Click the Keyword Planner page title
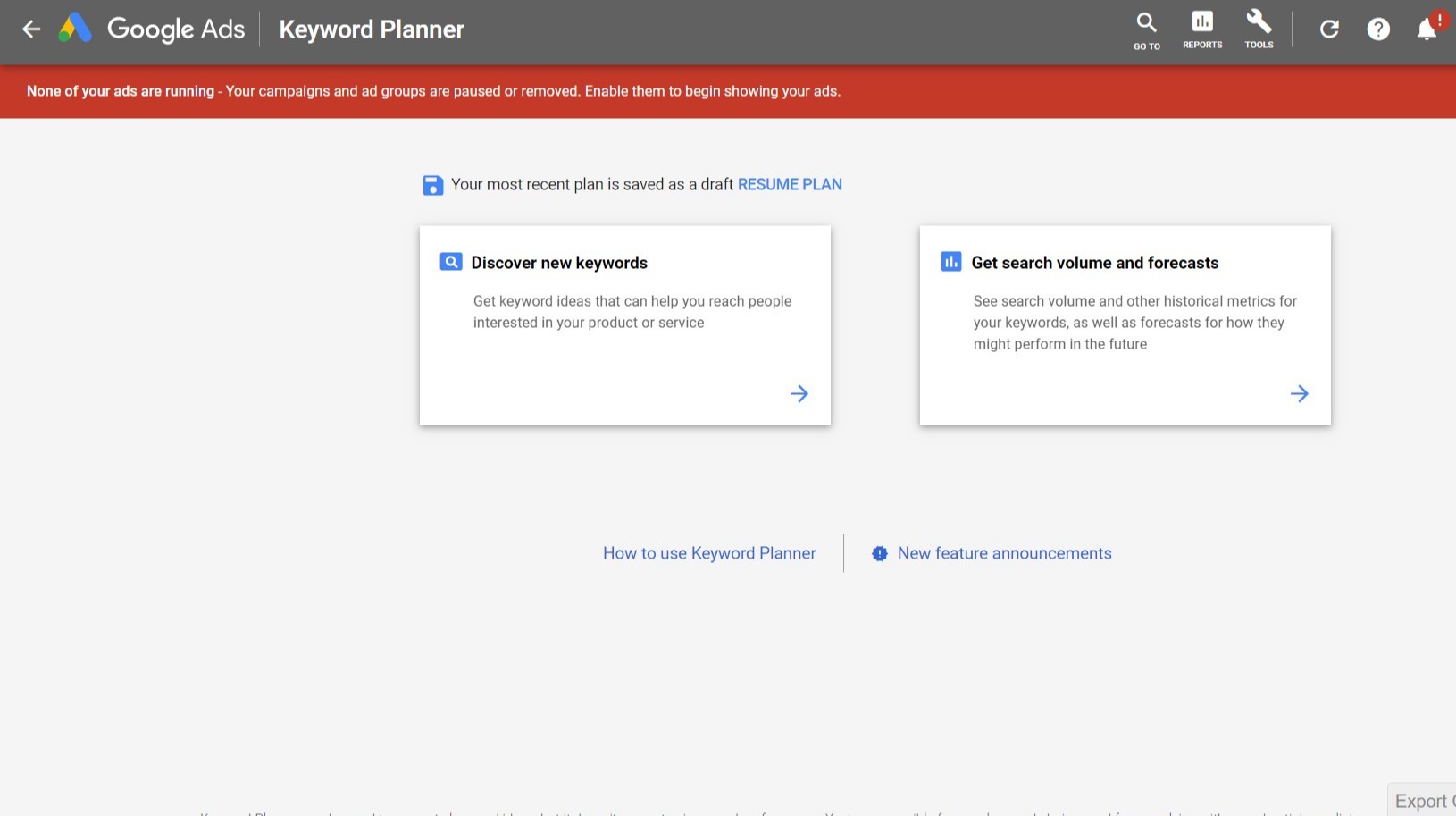1456x816 pixels. click(x=372, y=29)
